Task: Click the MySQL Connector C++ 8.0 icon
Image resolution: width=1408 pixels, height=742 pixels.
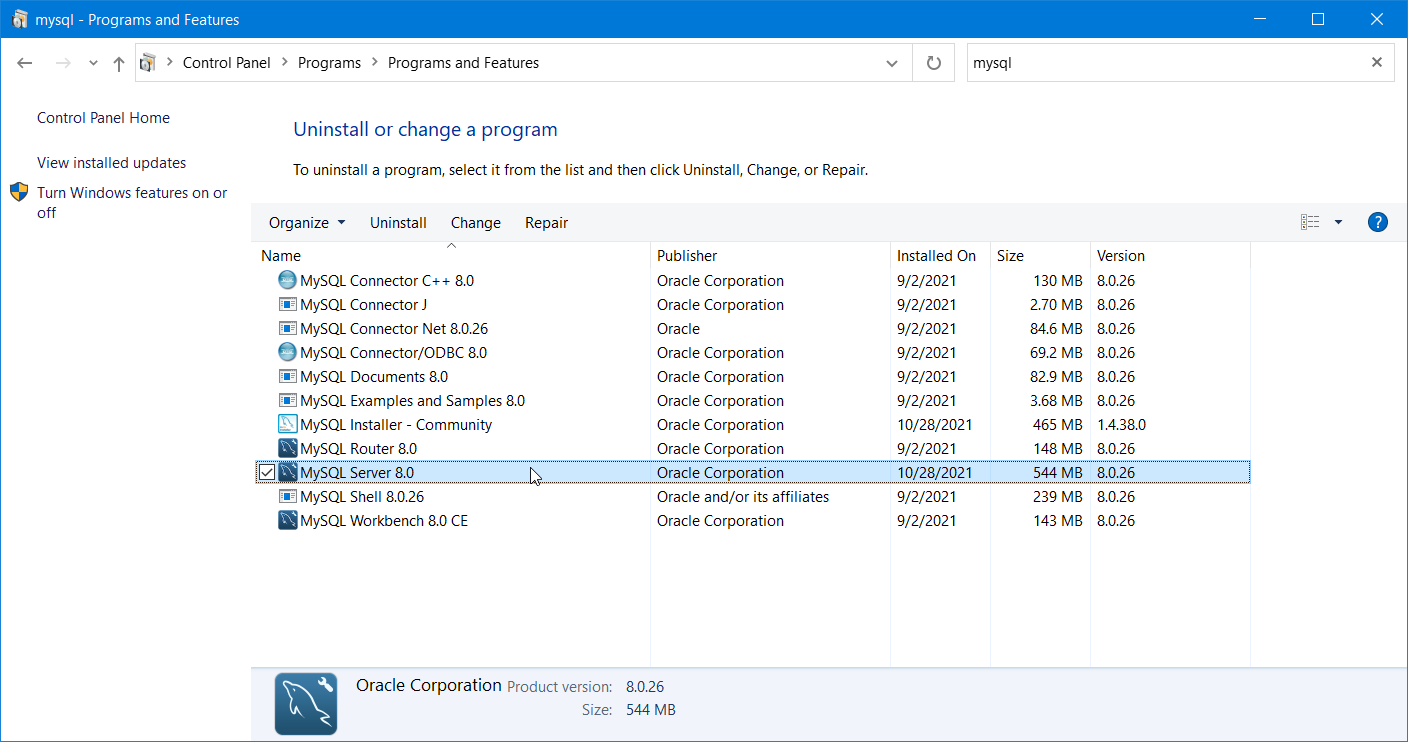Action: 288,281
